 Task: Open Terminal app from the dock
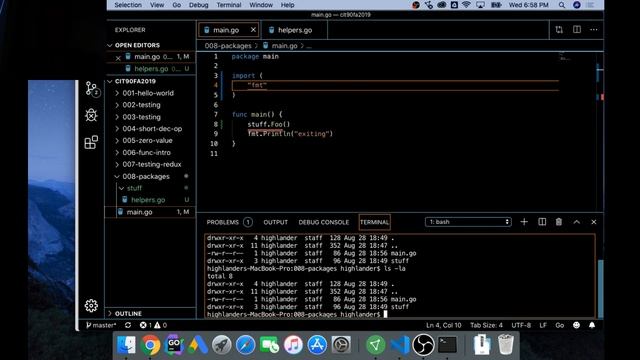(x=447, y=345)
